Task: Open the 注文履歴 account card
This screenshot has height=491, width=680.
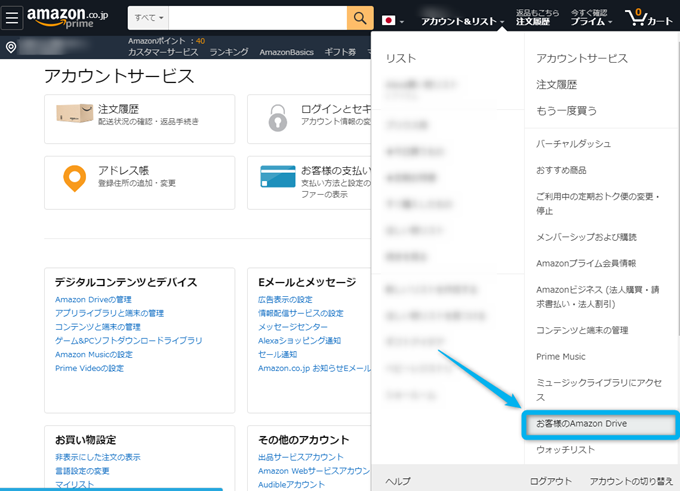Action: pyautogui.click(x=140, y=119)
